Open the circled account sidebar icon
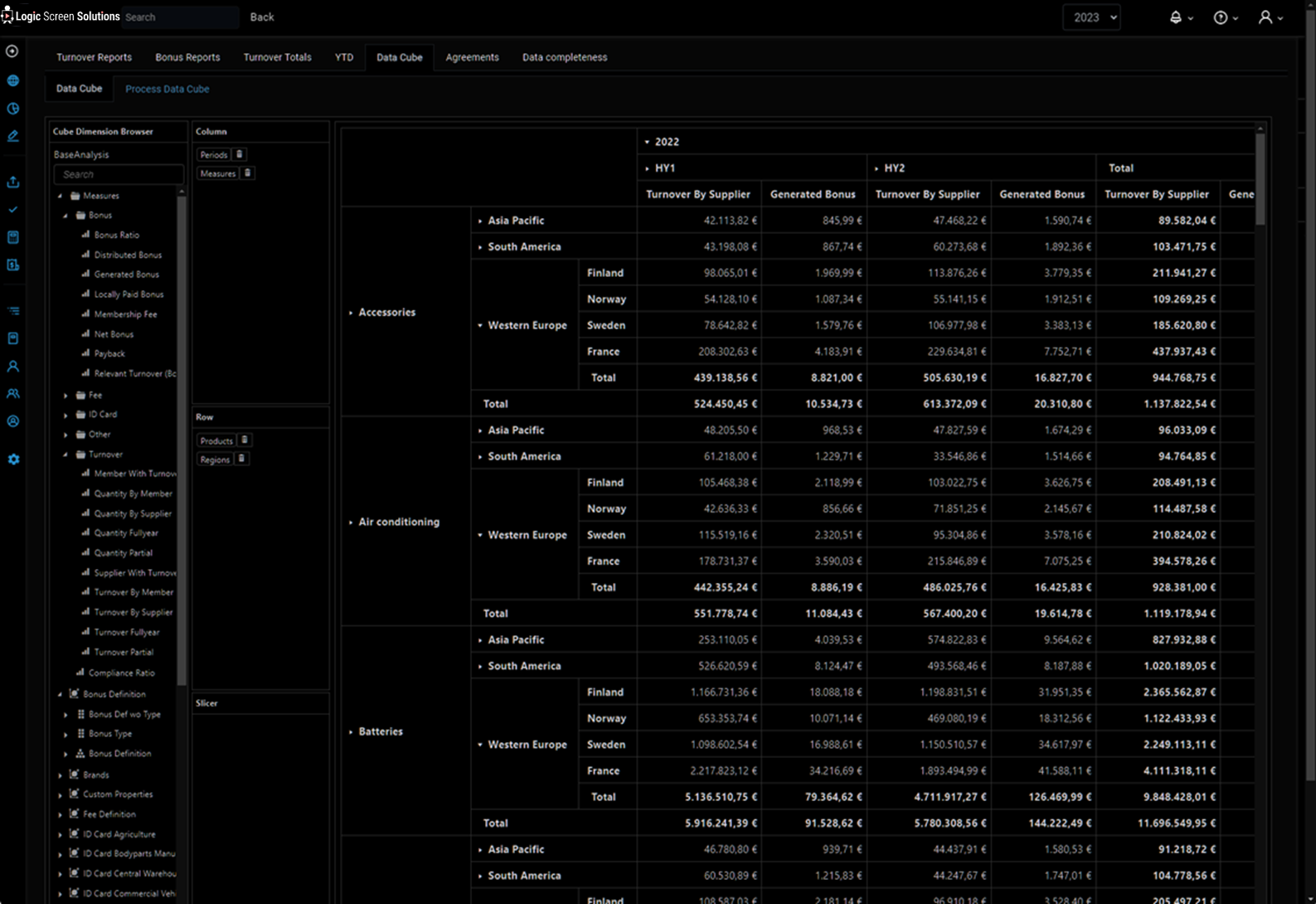Screen dimensions: 1316x904 click(x=12, y=421)
